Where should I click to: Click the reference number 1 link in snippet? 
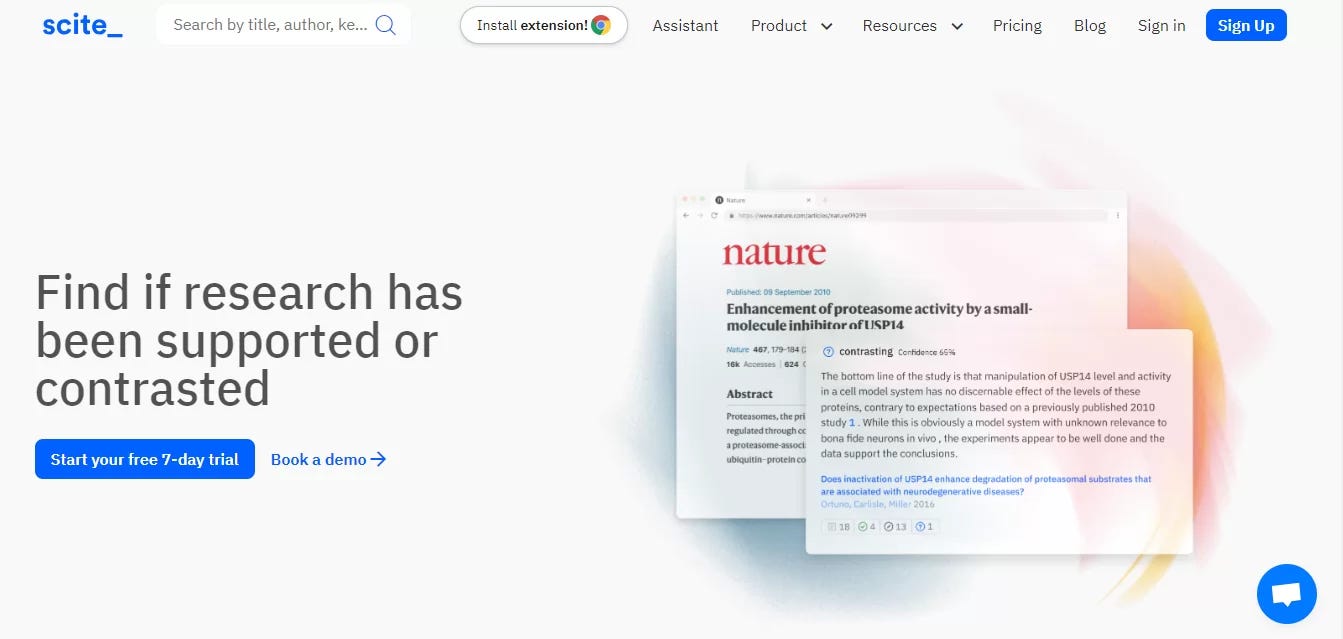[x=852, y=423]
